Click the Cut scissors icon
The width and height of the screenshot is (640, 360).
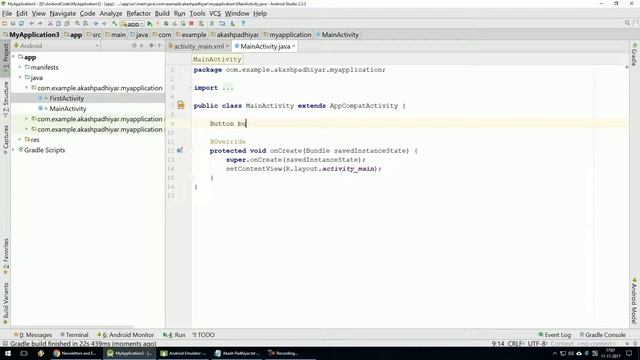[x=50, y=24]
